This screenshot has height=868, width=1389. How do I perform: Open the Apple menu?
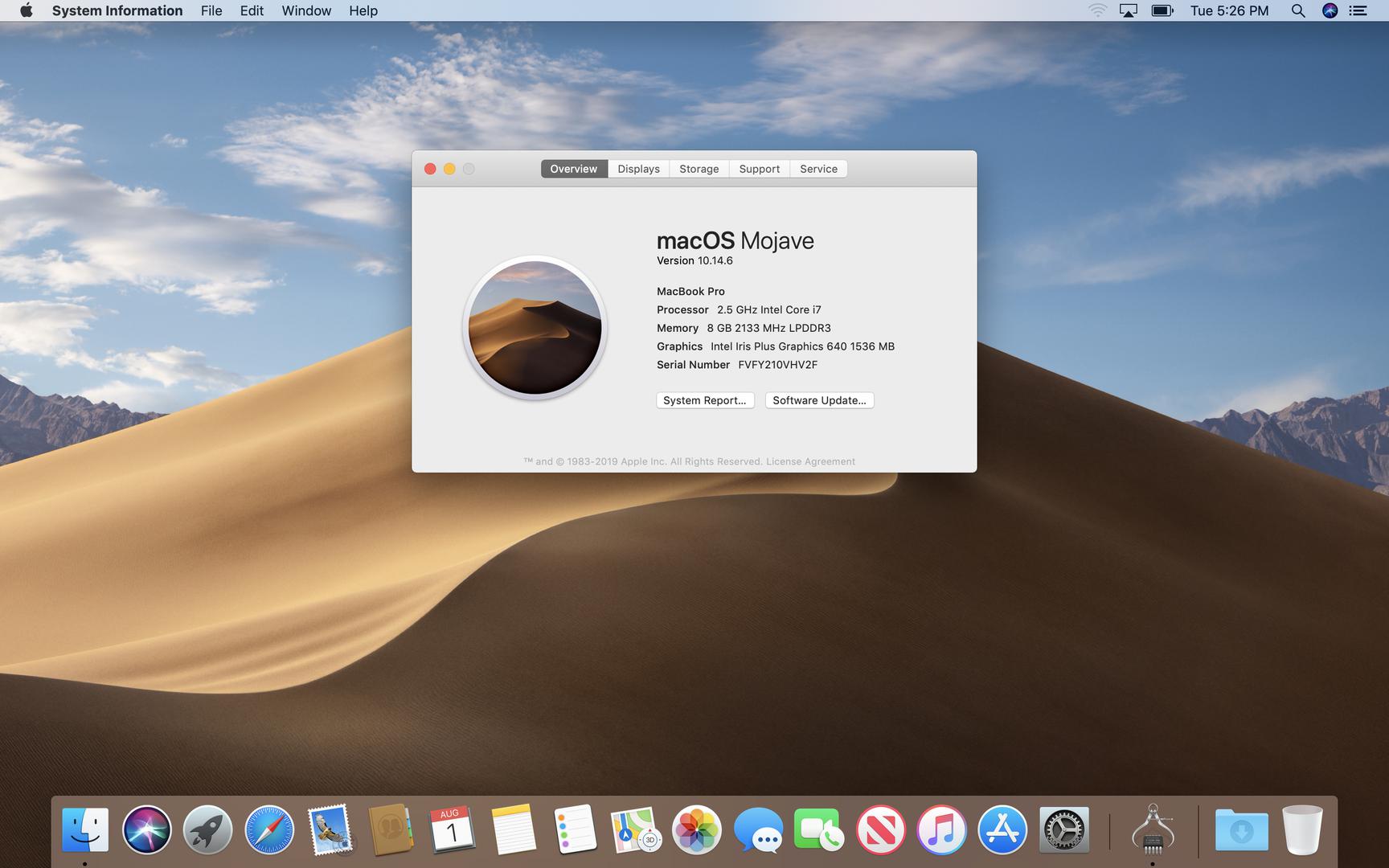[x=26, y=10]
